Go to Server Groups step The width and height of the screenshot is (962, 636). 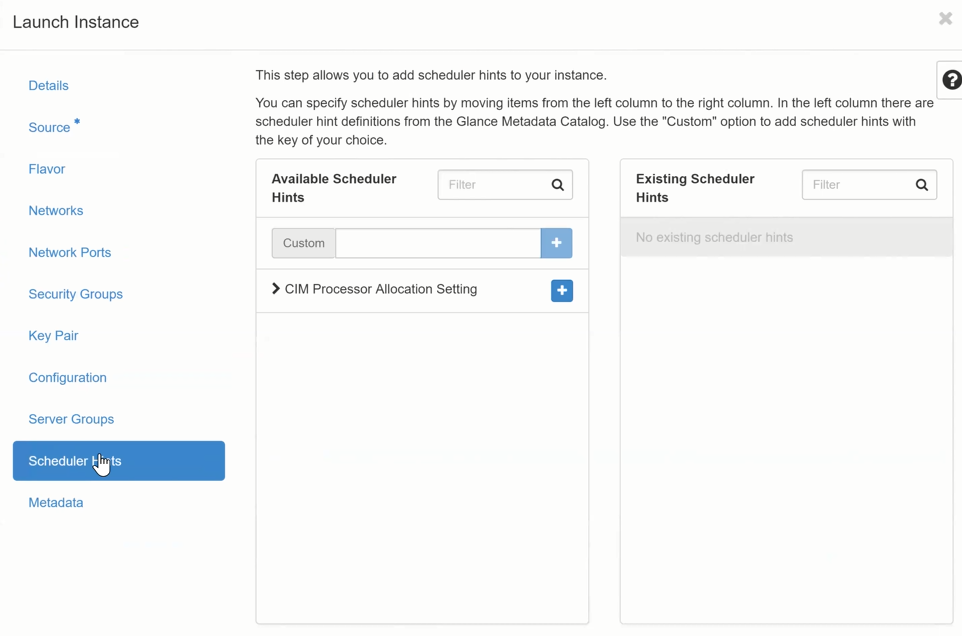point(71,419)
